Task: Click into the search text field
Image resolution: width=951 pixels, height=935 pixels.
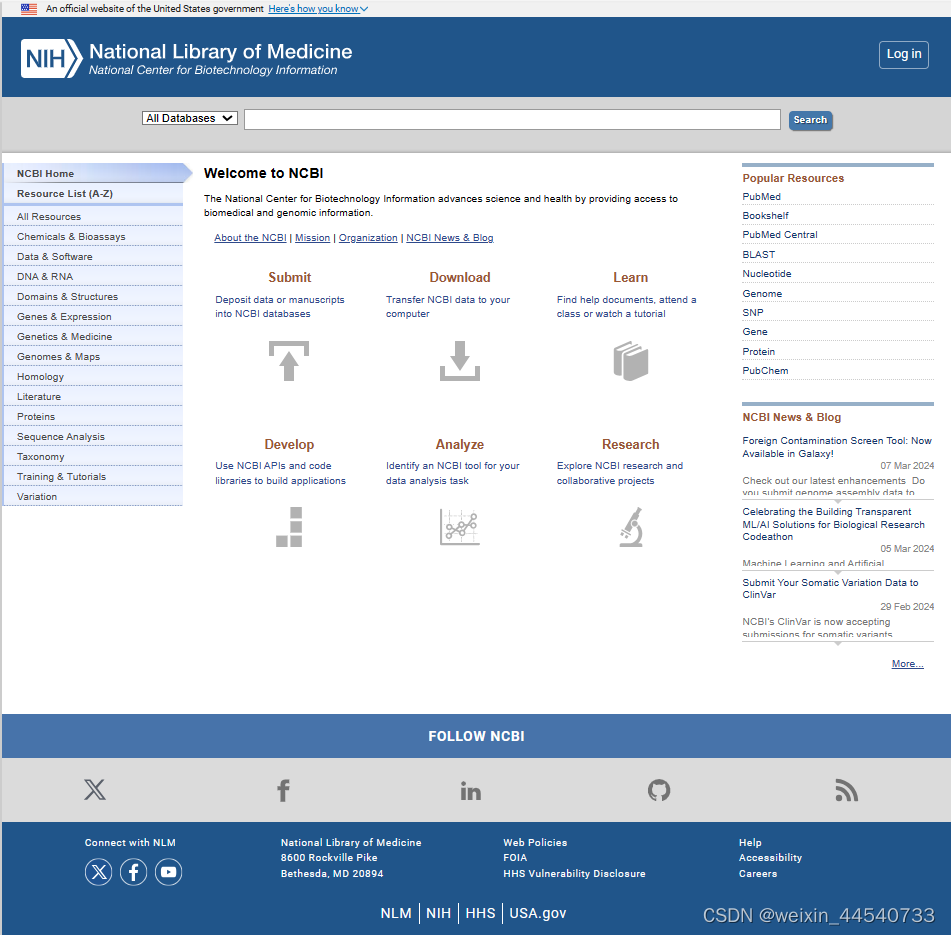Action: pos(512,119)
